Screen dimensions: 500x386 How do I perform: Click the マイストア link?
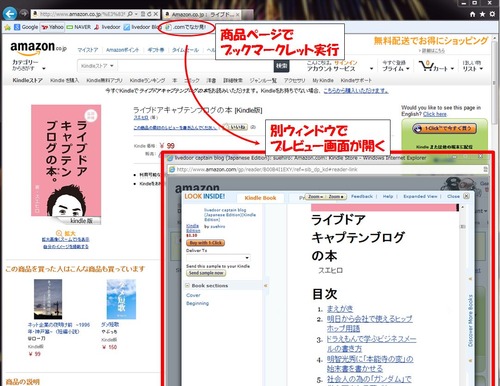[x=88, y=50]
